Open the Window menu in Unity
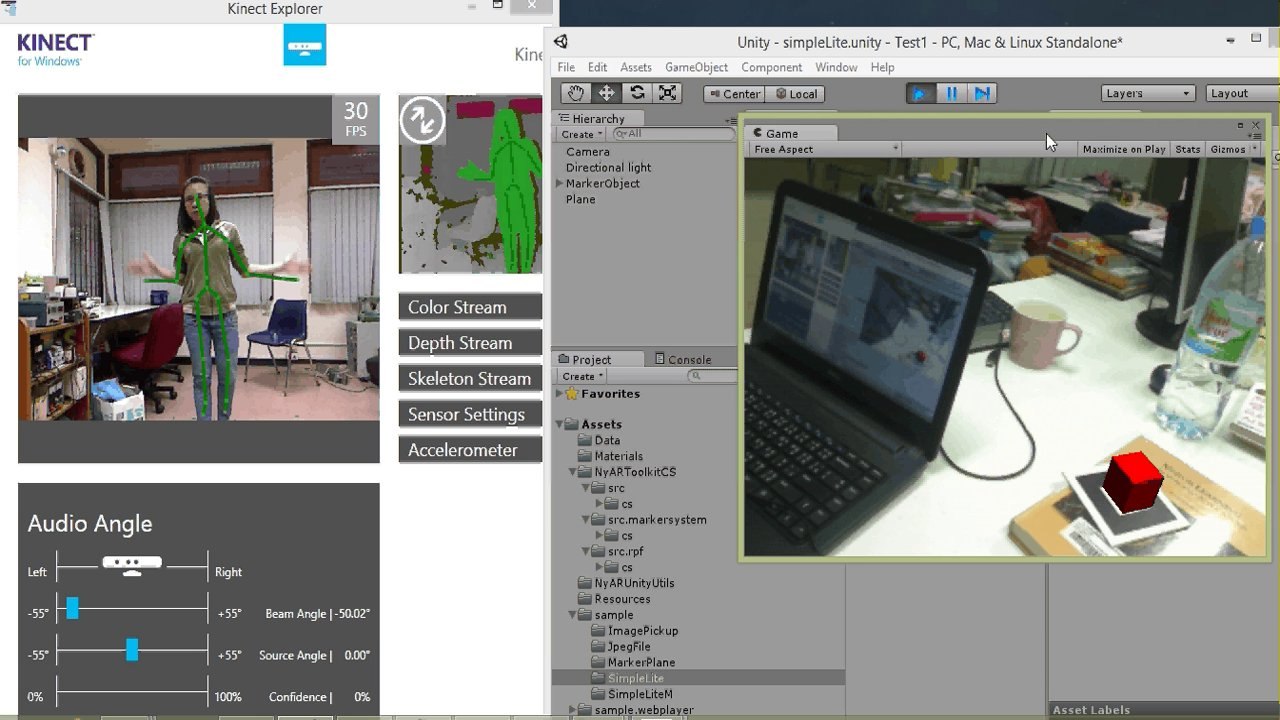The width and height of the screenshot is (1280, 720). pyautogui.click(x=836, y=67)
